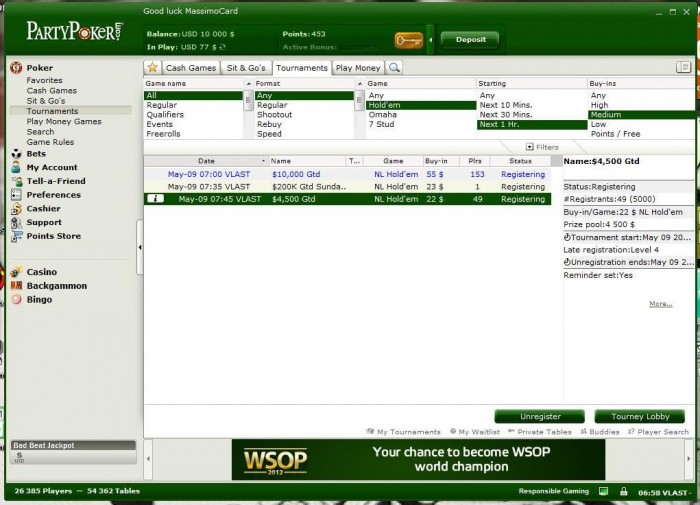
Task: Expand the Filters dropdown
Action: pyautogui.click(x=542, y=147)
